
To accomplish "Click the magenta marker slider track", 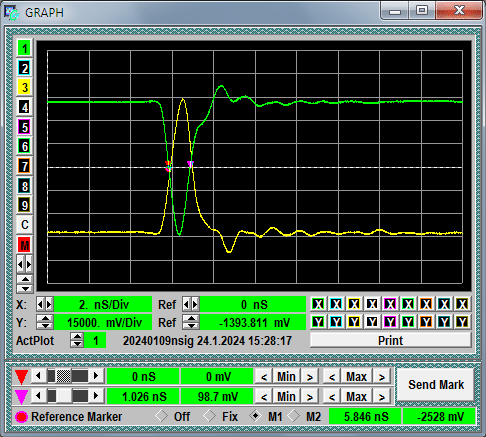I will [x=67, y=396].
